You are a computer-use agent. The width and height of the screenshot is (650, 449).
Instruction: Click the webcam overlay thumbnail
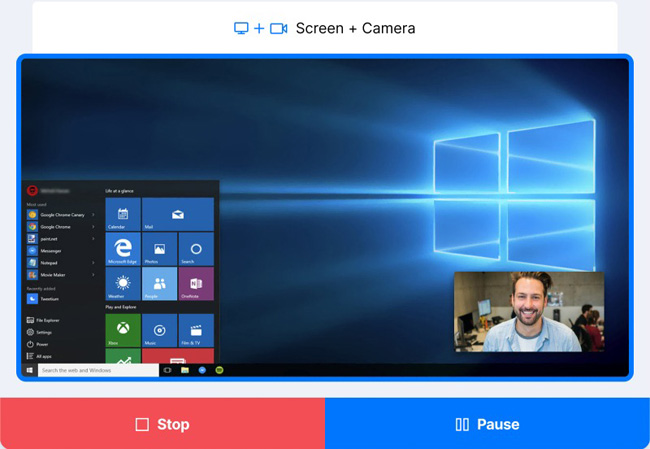(529, 311)
